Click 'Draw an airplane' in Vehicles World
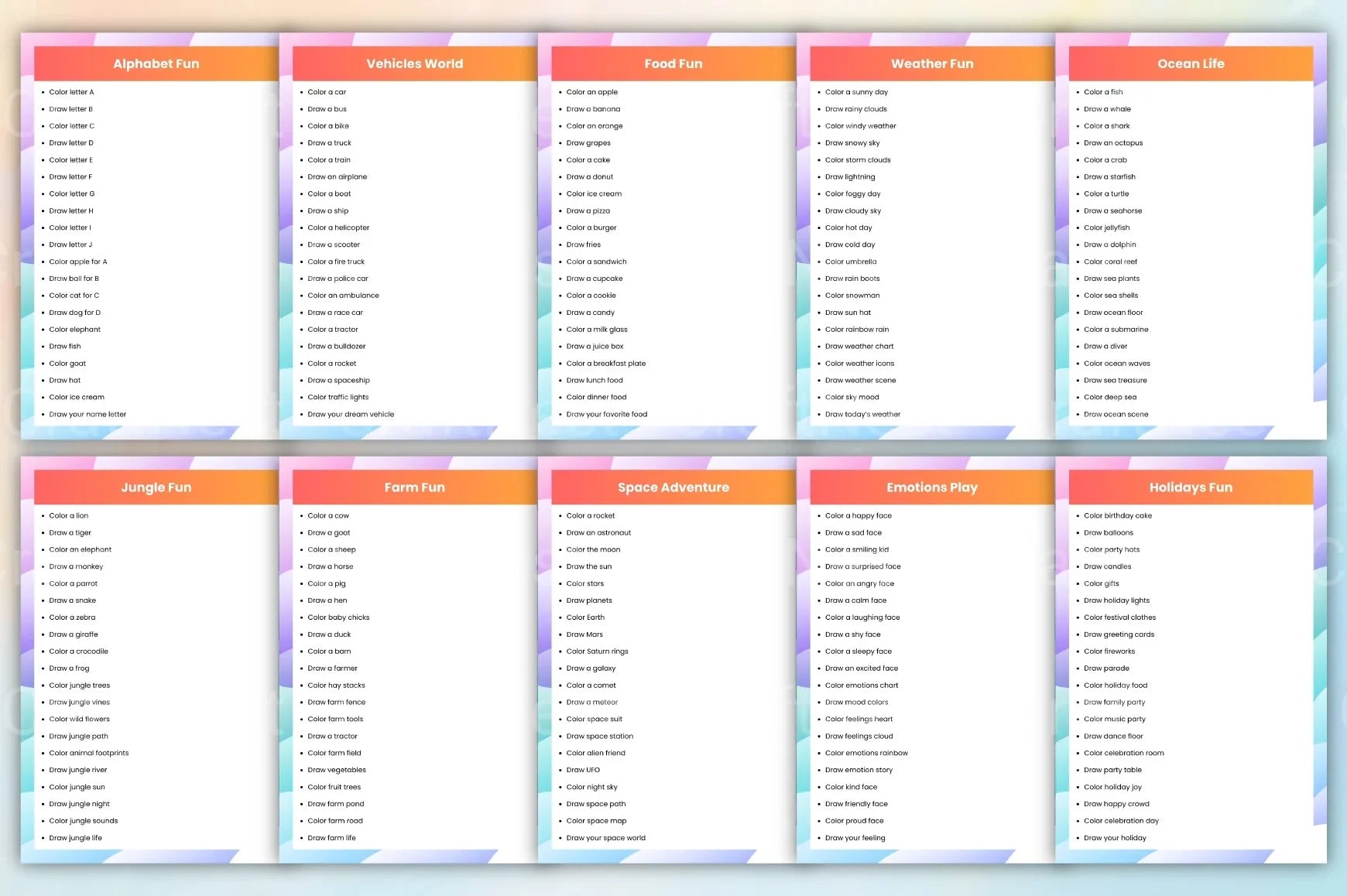1347x896 pixels. click(338, 177)
